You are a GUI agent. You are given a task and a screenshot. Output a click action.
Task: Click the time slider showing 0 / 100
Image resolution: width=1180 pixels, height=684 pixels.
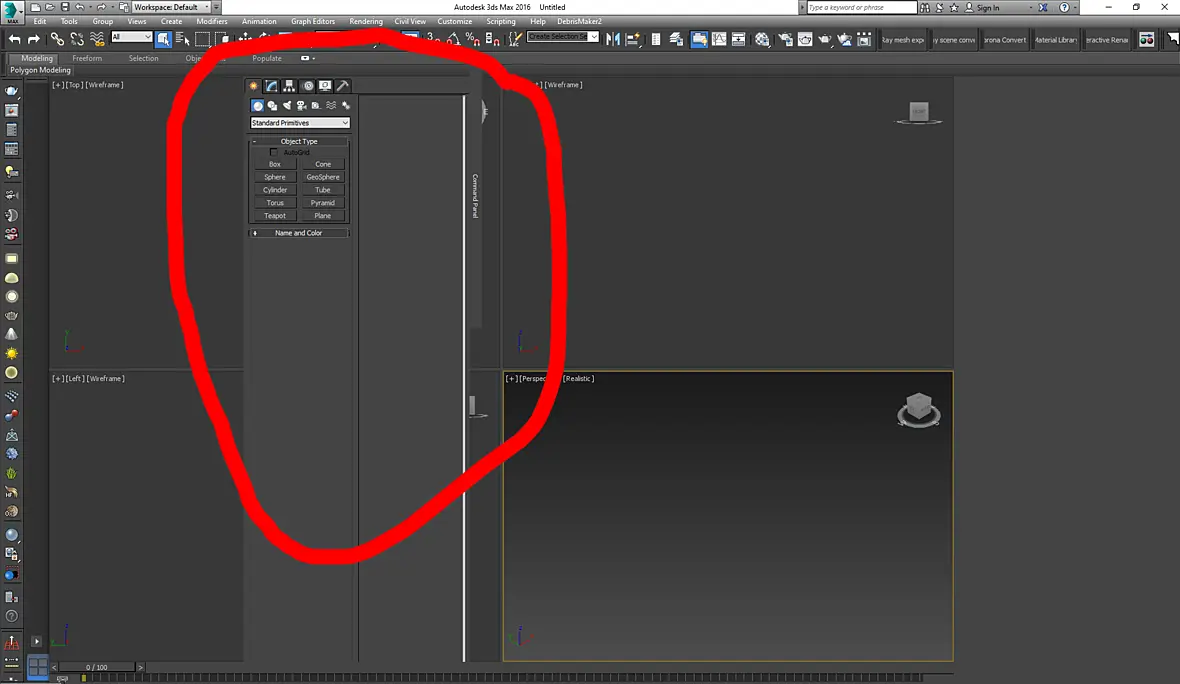(x=96, y=667)
